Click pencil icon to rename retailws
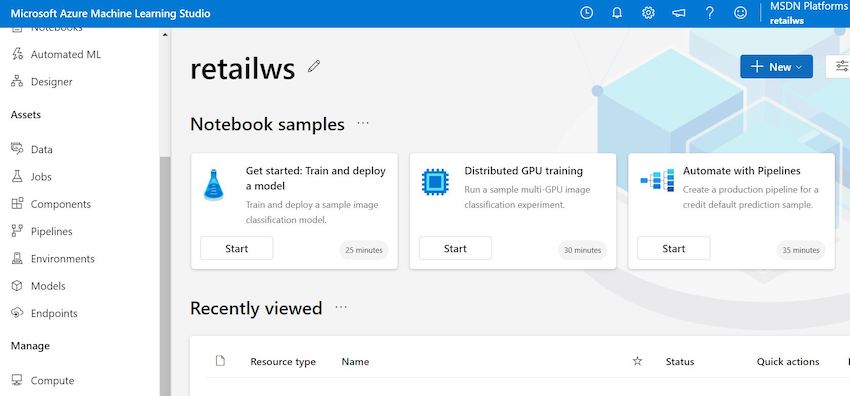Image resolution: width=850 pixels, height=396 pixels. point(314,66)
